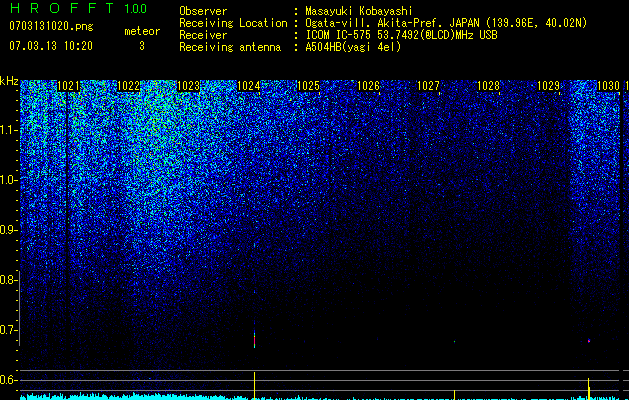
Task: Click the HROFFT 1.0.0 title text
Action: point(78,8)
